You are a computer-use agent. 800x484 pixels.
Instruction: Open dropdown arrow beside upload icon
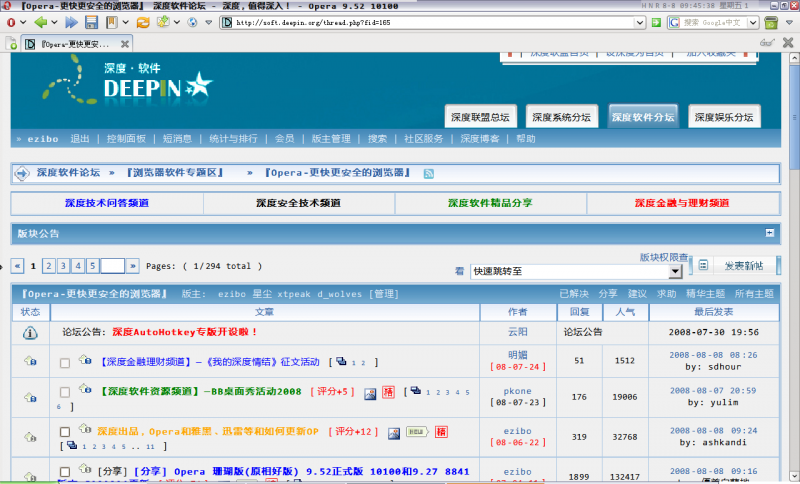[177, 22]
